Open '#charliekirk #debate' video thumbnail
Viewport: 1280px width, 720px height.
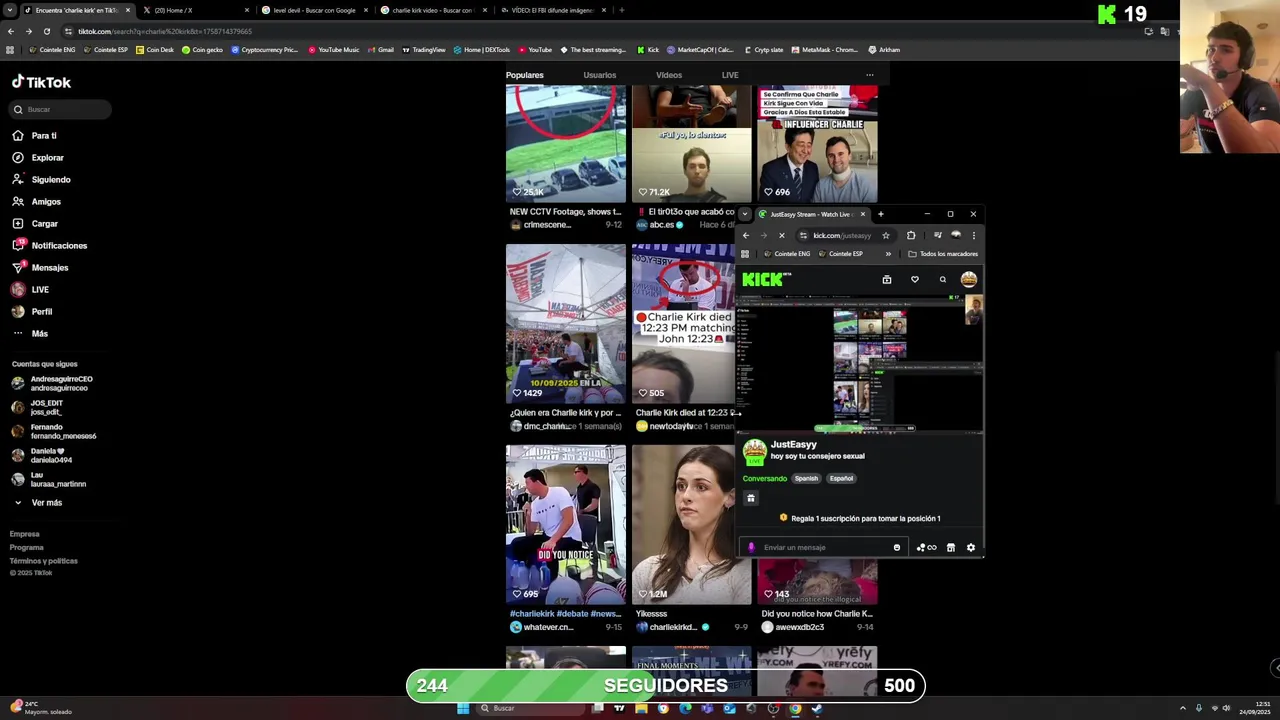point(566,525)
